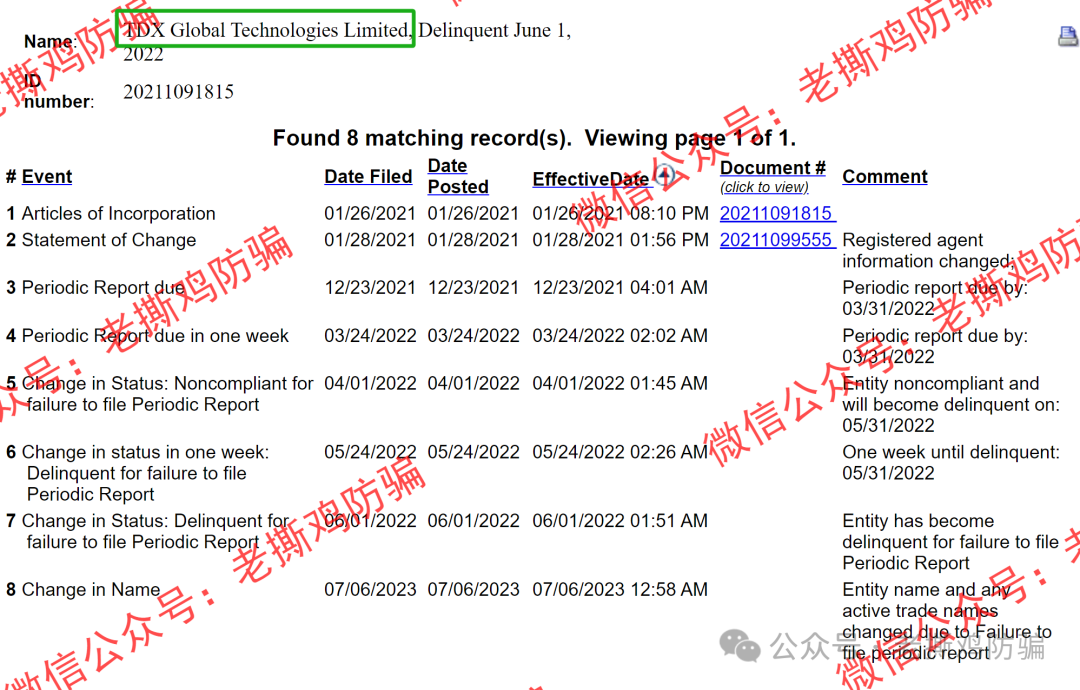Click 'Periodic Report due' event in row 3
Image resolution: width=1080 pixels, height=690 pixels.
tap(103, 287)
